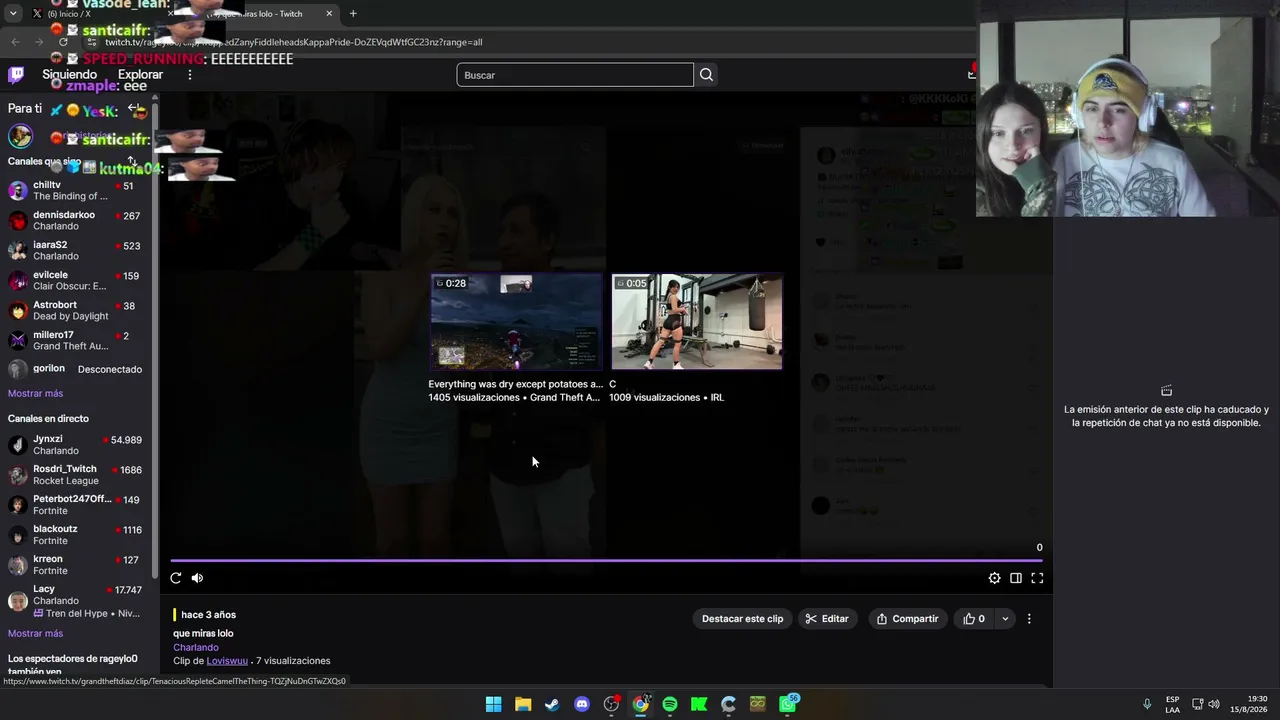Image resolution: width=1280 pixels, height=720 pixels.
Task: Focus the Buscar search field
Action: (575, 75)
